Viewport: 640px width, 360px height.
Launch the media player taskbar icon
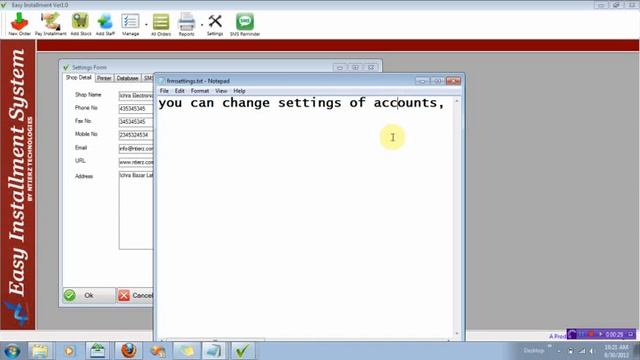[x=69, y=351]
